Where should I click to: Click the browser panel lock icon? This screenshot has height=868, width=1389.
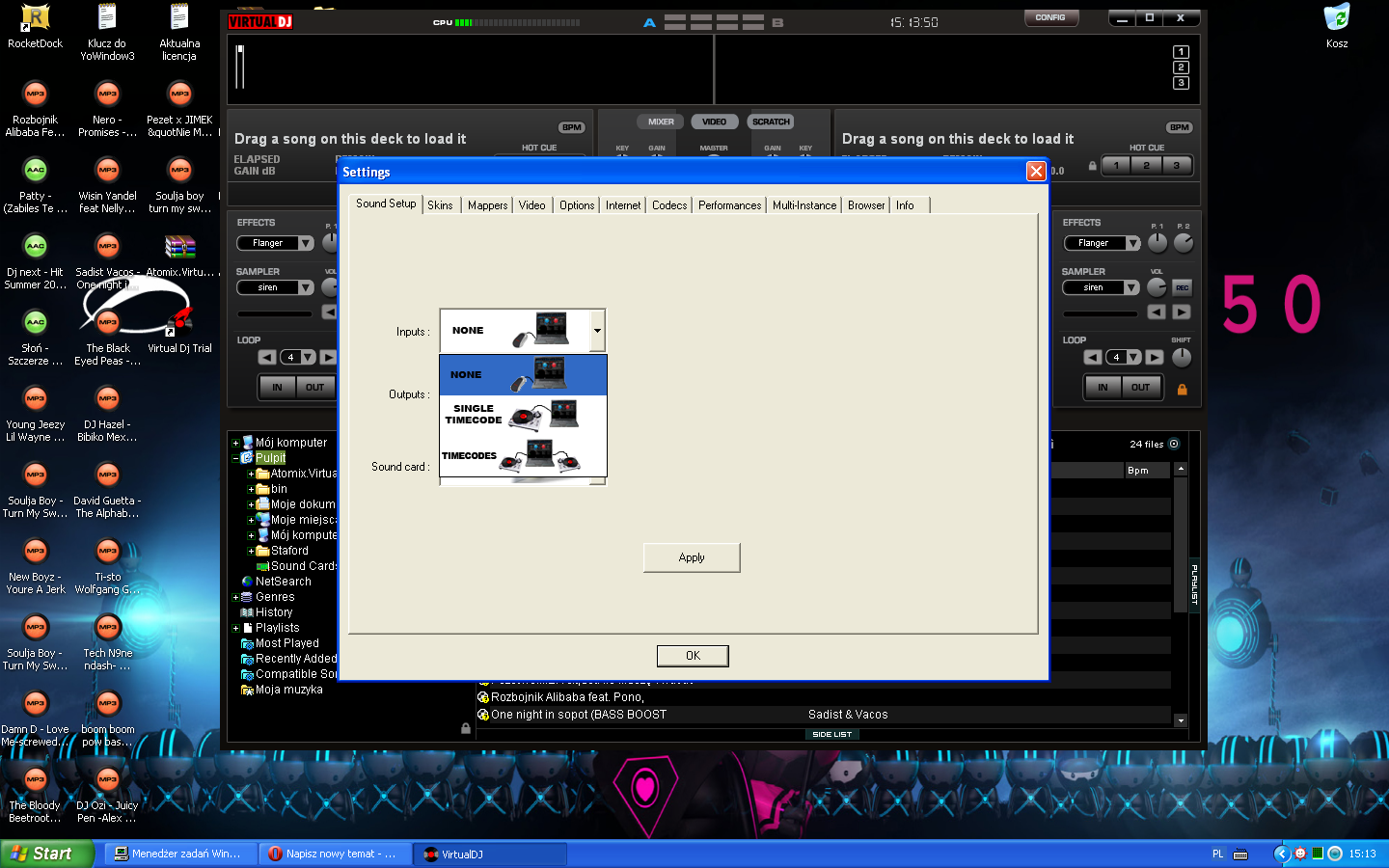[x=466, y=728]
